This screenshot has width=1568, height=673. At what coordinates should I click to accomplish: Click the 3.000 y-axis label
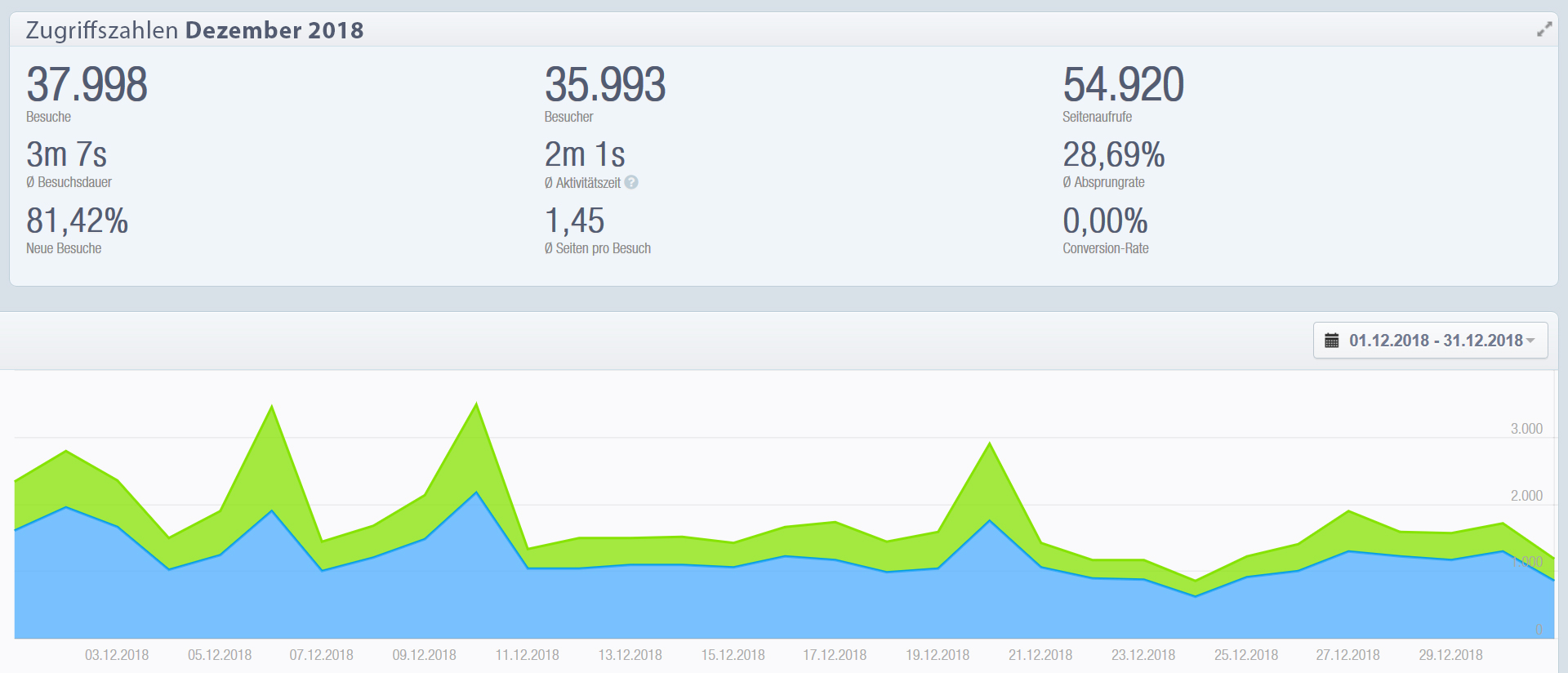click(1526, 429)
